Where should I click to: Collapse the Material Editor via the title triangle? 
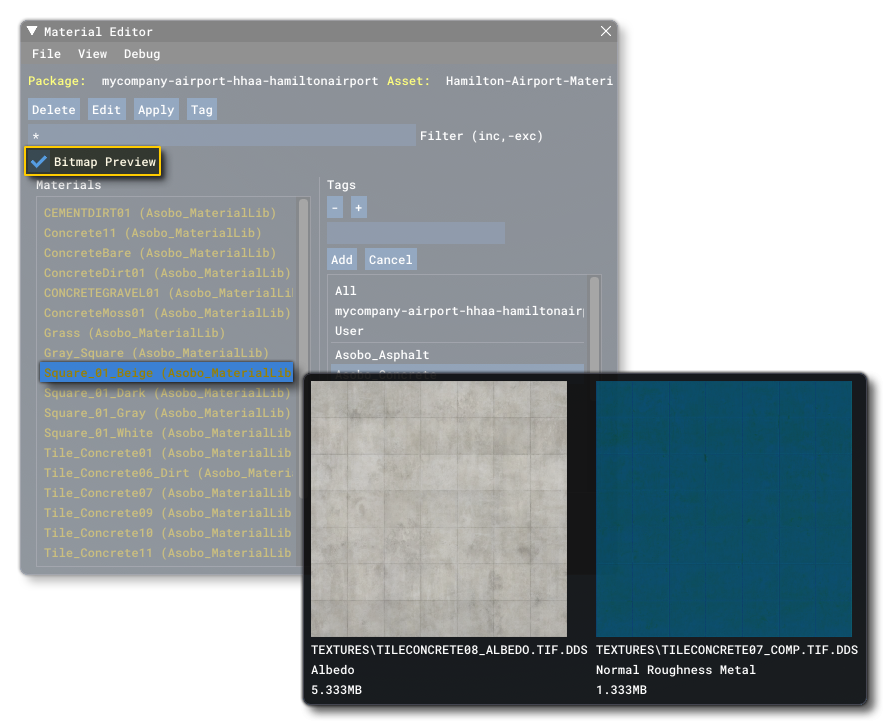click(31, 31)
